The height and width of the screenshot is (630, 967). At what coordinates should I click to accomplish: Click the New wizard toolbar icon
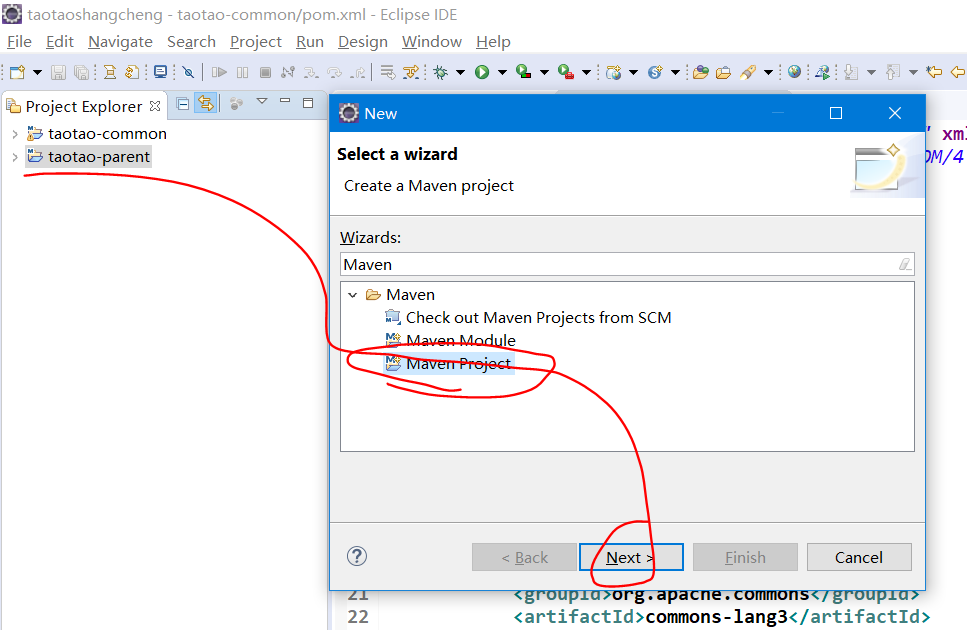pos(17,72)
